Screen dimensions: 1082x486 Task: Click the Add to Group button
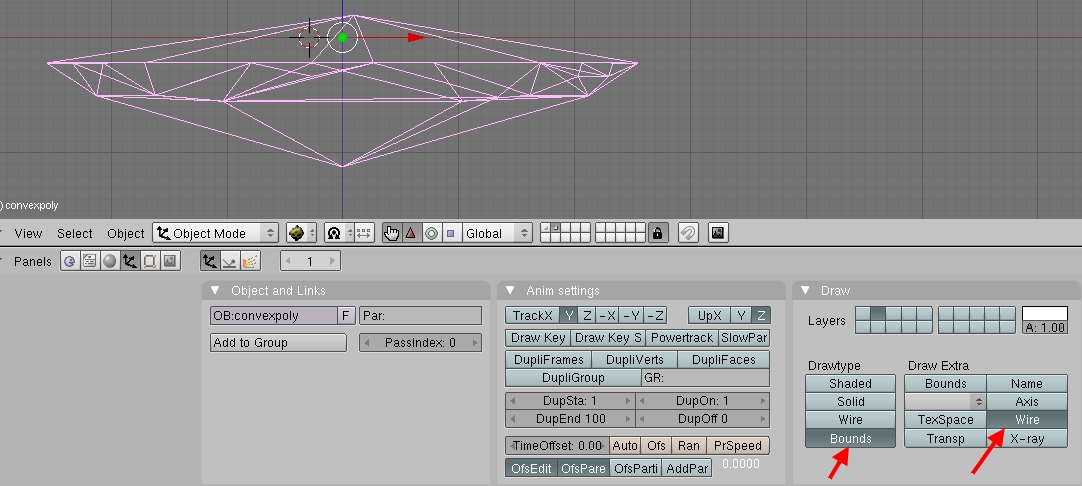pos(278,342)
